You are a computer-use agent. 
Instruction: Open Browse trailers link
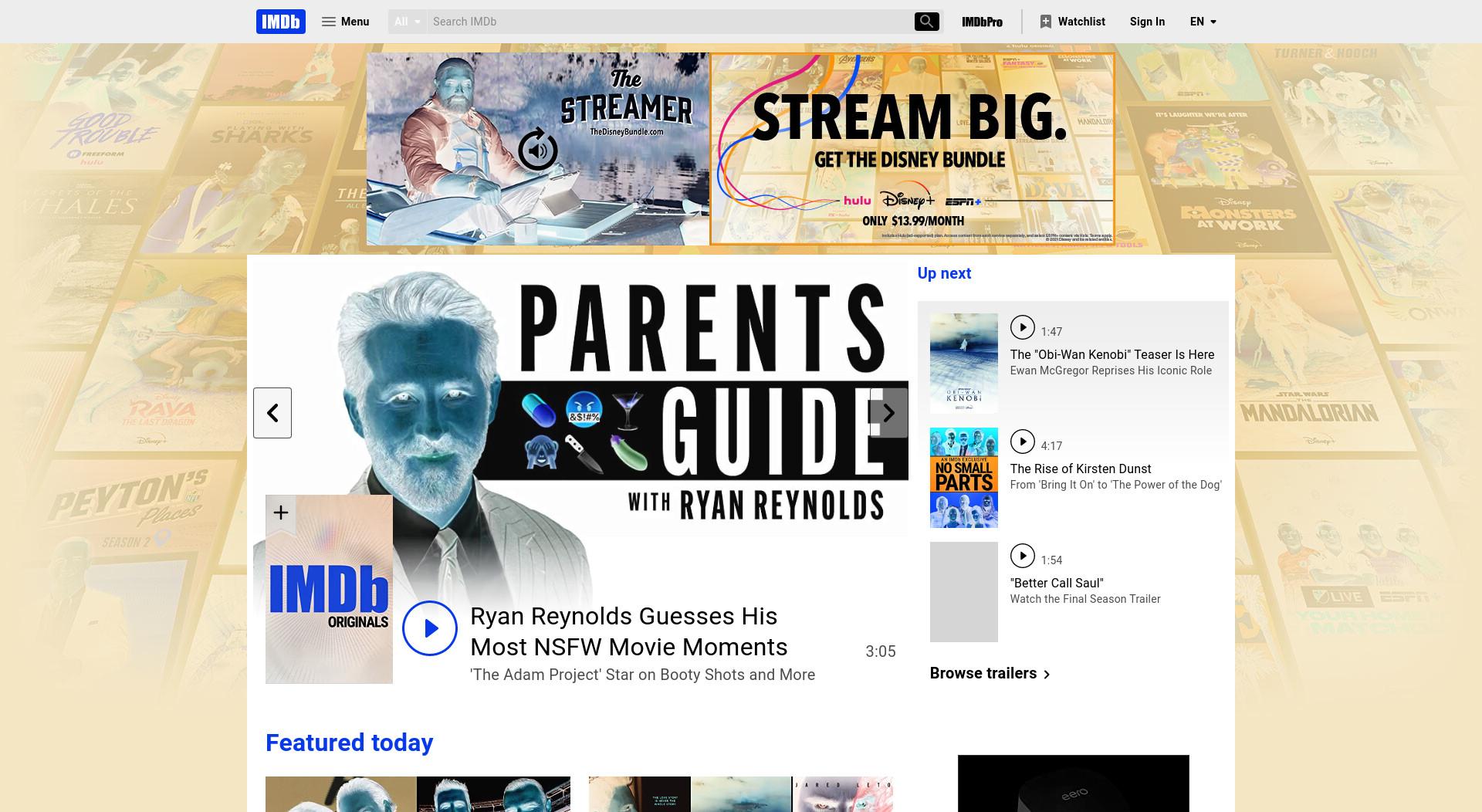pyautogui.click(x=990, y=673)
